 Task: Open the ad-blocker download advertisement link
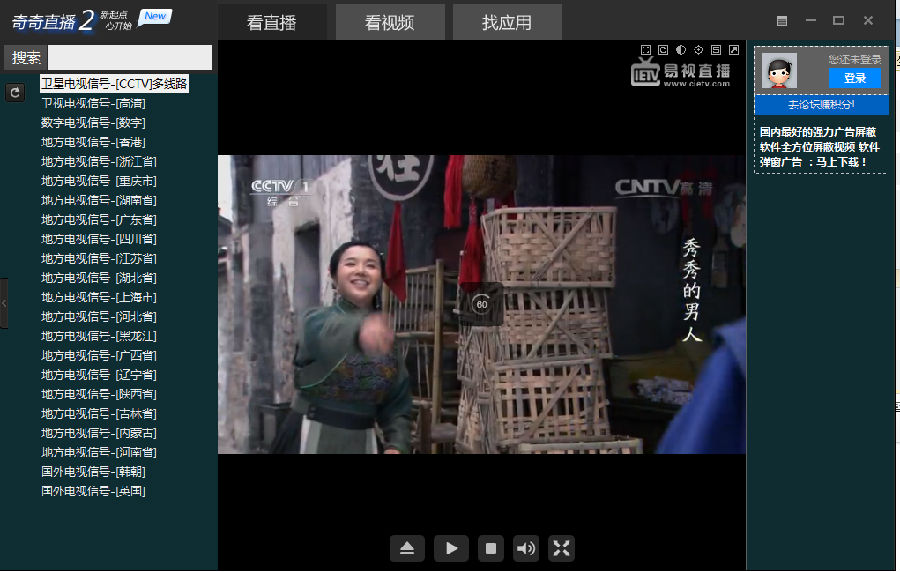click(819, 146)
